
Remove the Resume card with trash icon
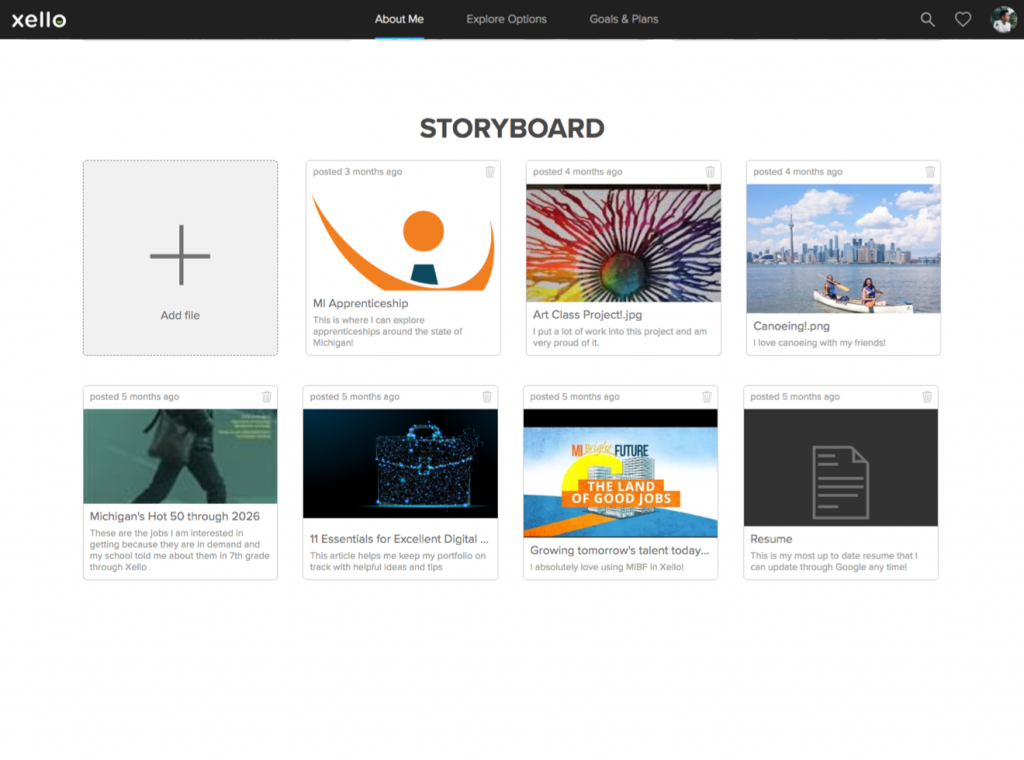(x=927, y=397)
